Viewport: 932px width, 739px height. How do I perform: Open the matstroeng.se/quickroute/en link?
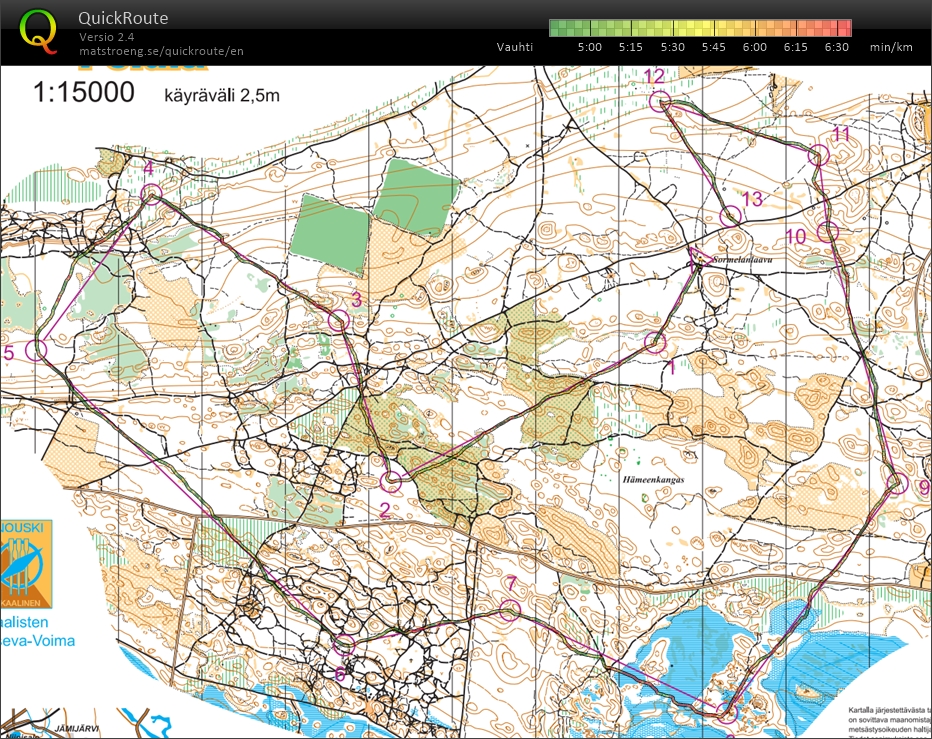161,50
